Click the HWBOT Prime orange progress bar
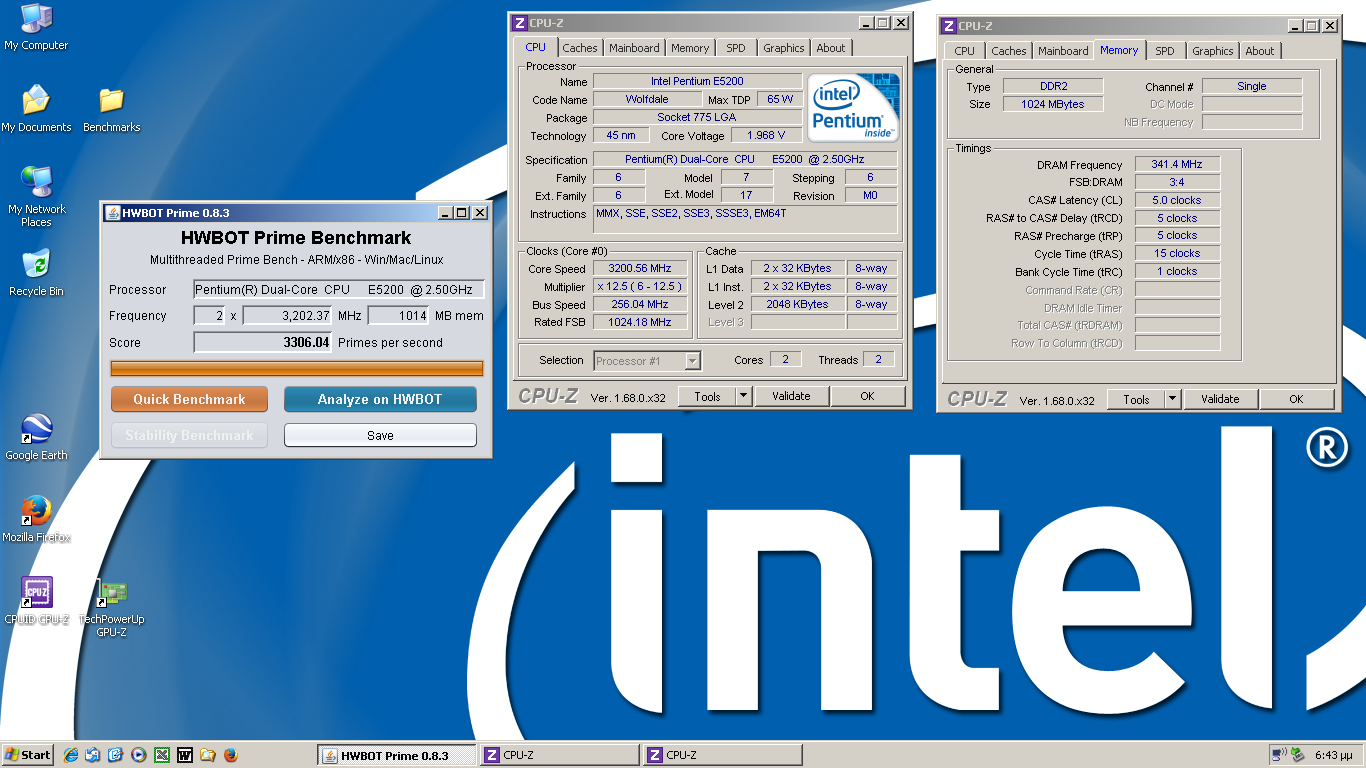This screenshot has width=1366, height=768. click(x=297, y=368)
